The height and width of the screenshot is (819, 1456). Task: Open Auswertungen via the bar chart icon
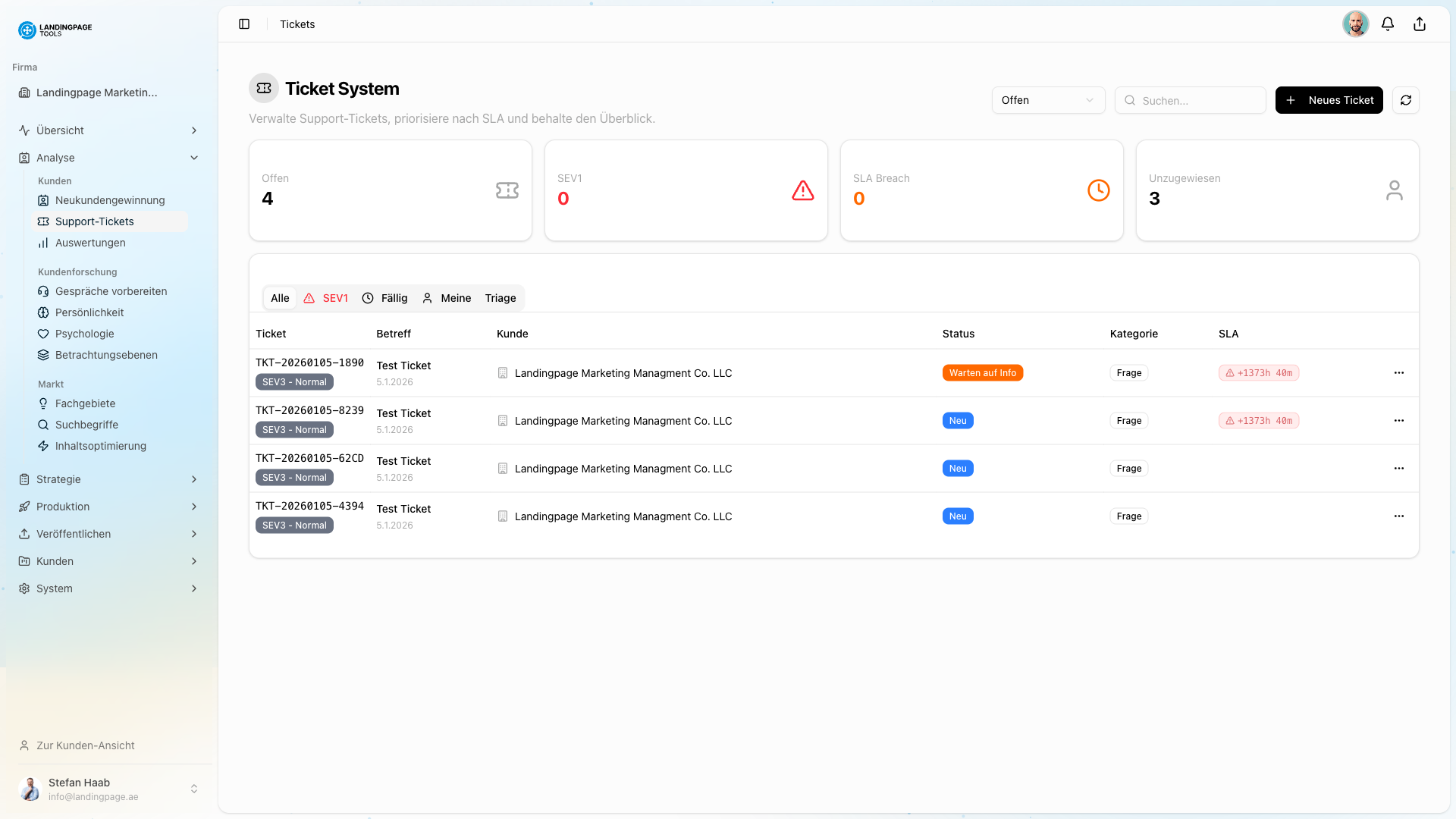click(43, 243)
